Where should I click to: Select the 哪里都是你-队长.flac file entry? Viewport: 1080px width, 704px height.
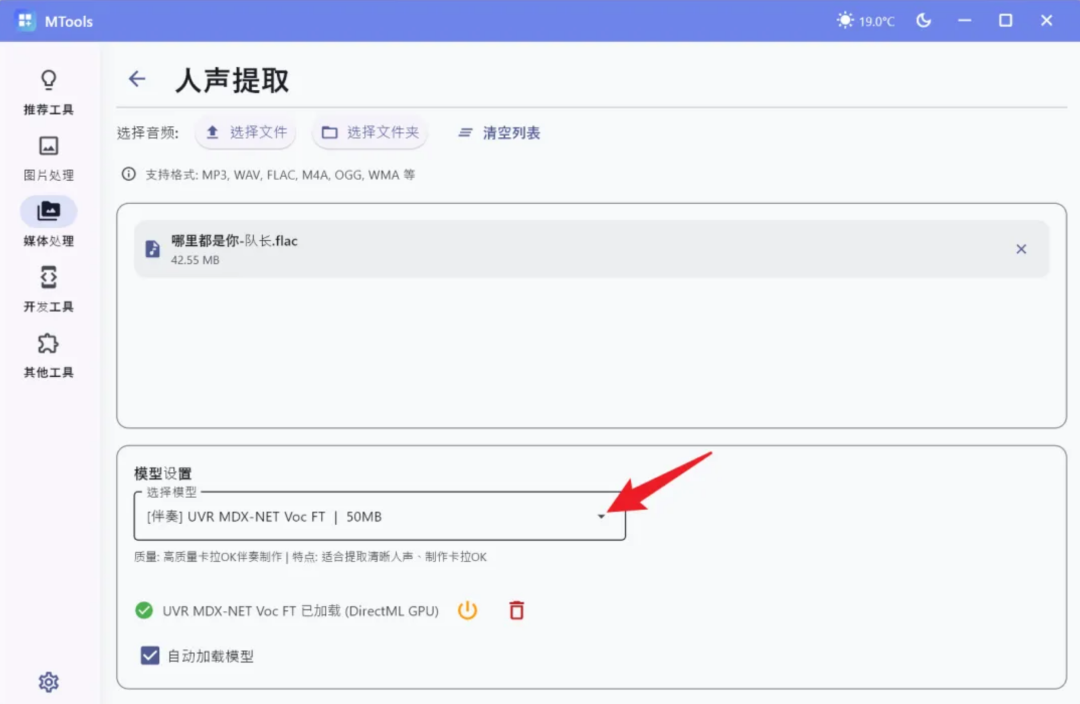click(x=592, y=249)
